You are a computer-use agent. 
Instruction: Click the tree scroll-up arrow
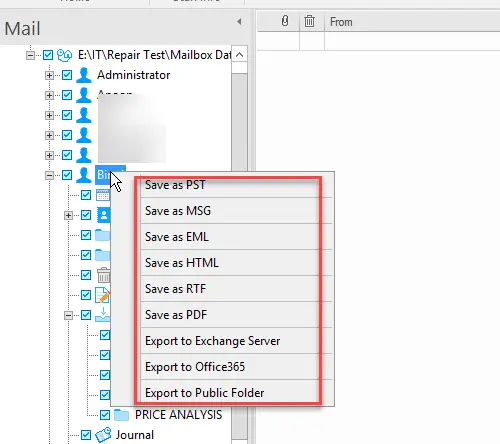239,55
